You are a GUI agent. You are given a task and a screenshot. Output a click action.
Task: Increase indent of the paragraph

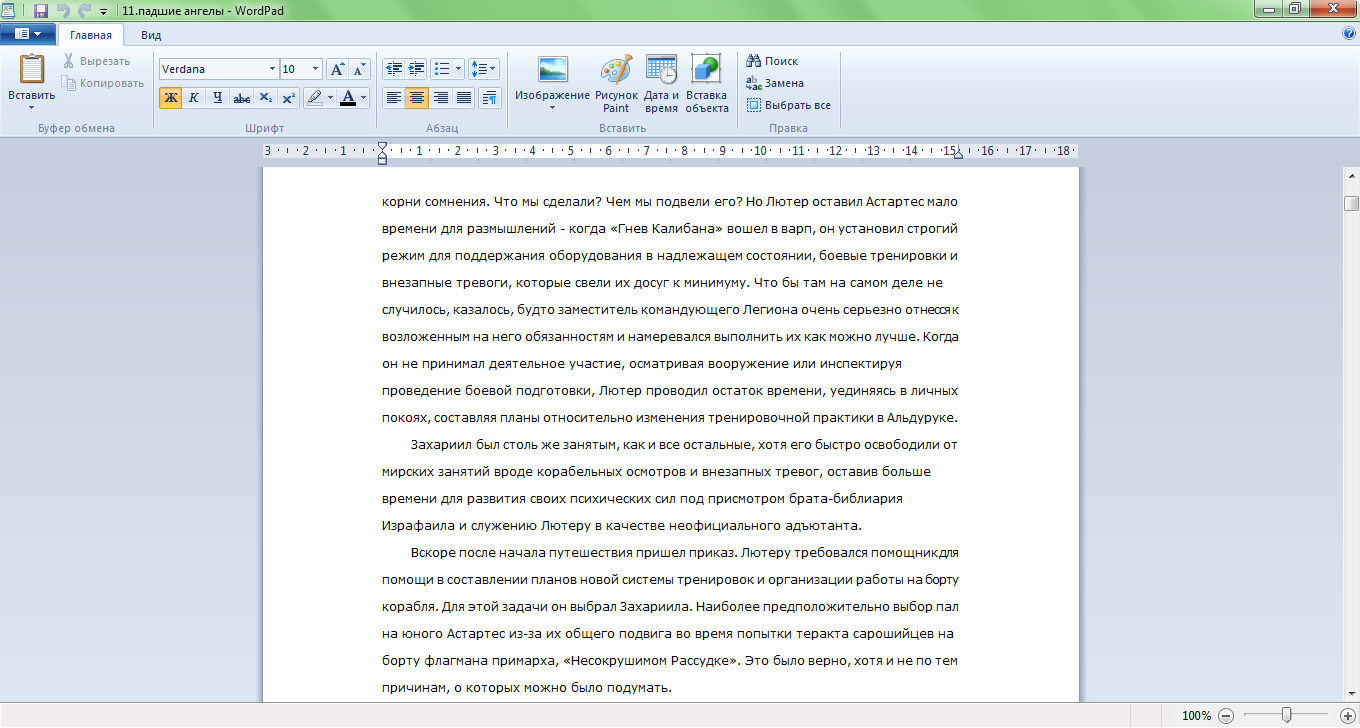coord(416,69)
